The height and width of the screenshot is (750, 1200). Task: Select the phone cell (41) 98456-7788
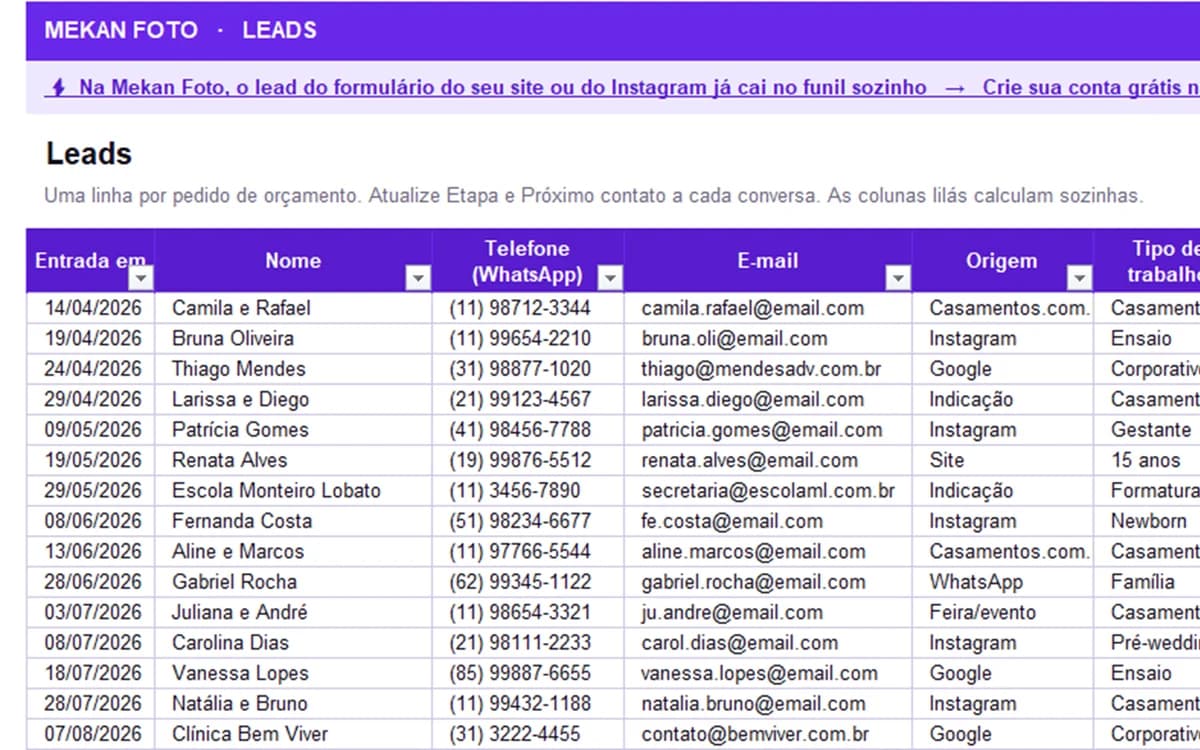[528, 430]
